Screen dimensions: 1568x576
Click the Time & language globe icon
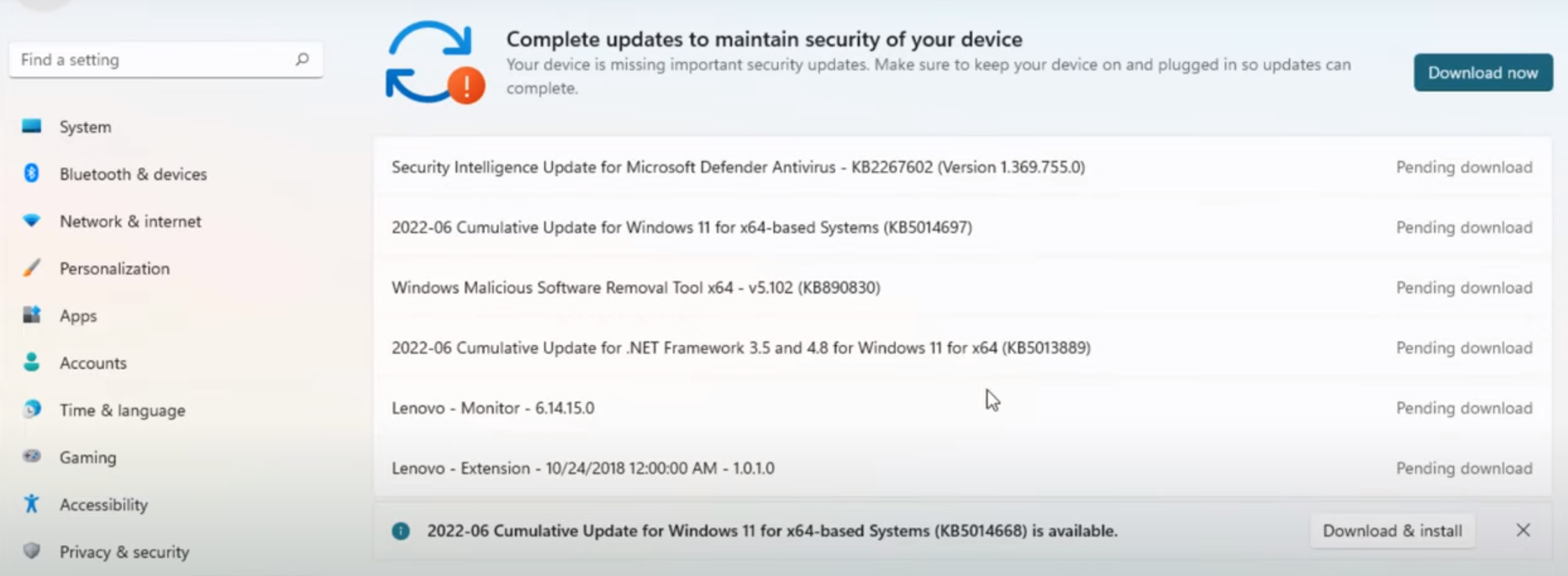click(x=32, y=409)
